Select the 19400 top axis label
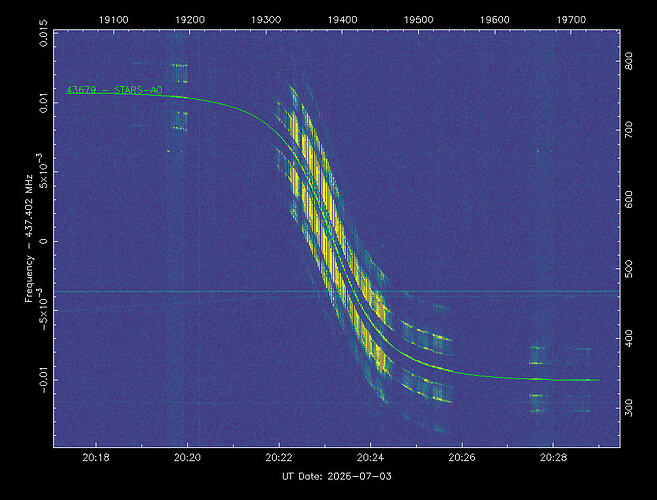The height and width of the screenshot is (500, 657). 342,20
